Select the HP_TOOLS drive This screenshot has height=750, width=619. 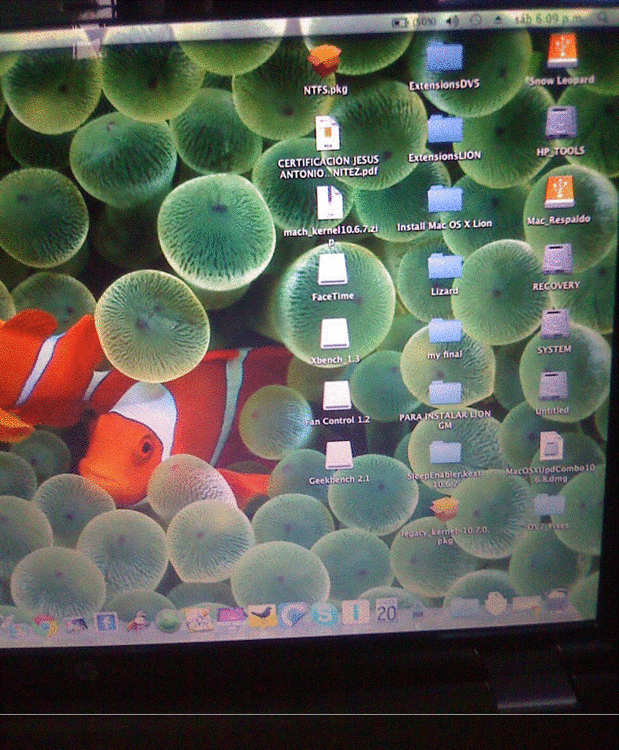[560, 123]
